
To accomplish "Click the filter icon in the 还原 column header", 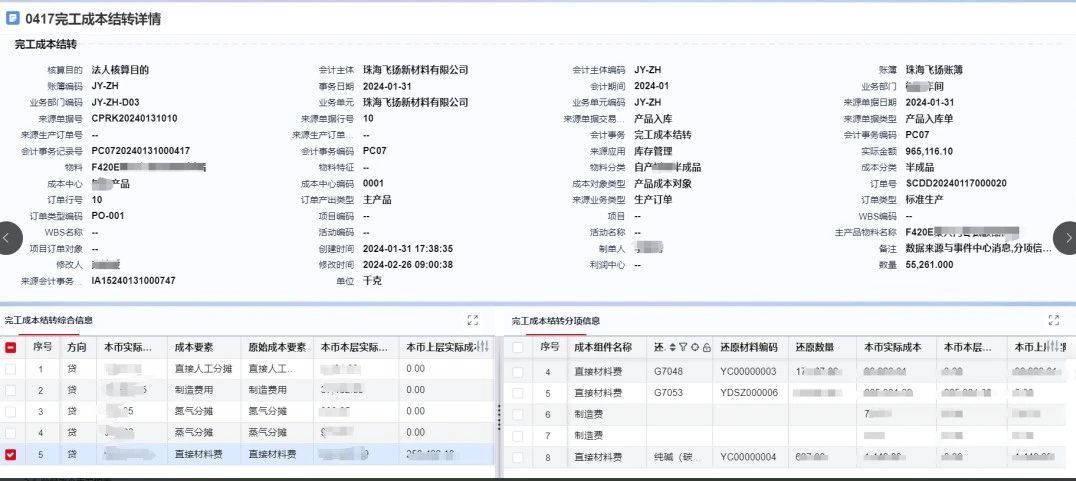I will 684,347.
